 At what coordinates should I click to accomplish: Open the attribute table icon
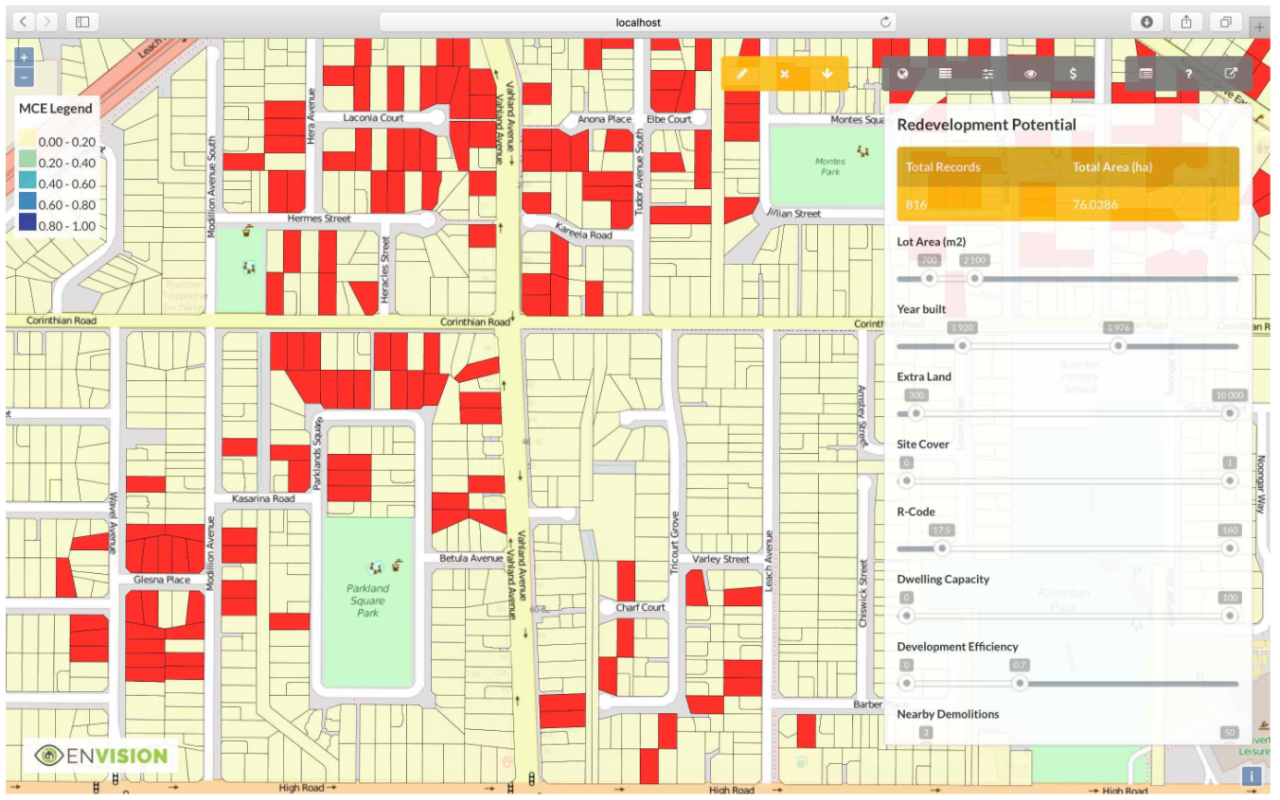[x=945, y=73]
